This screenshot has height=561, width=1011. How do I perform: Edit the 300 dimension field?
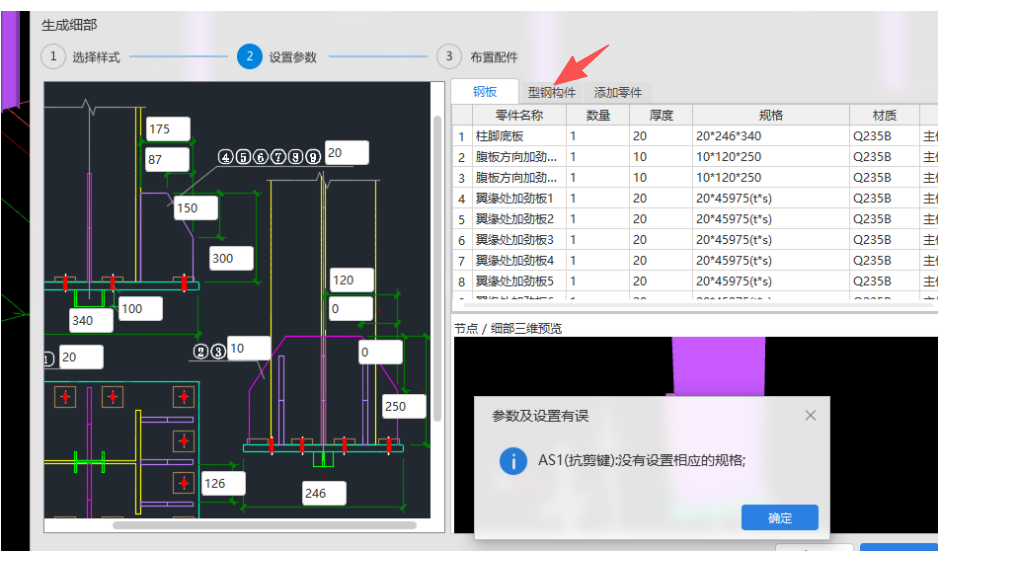pos(231,258)
